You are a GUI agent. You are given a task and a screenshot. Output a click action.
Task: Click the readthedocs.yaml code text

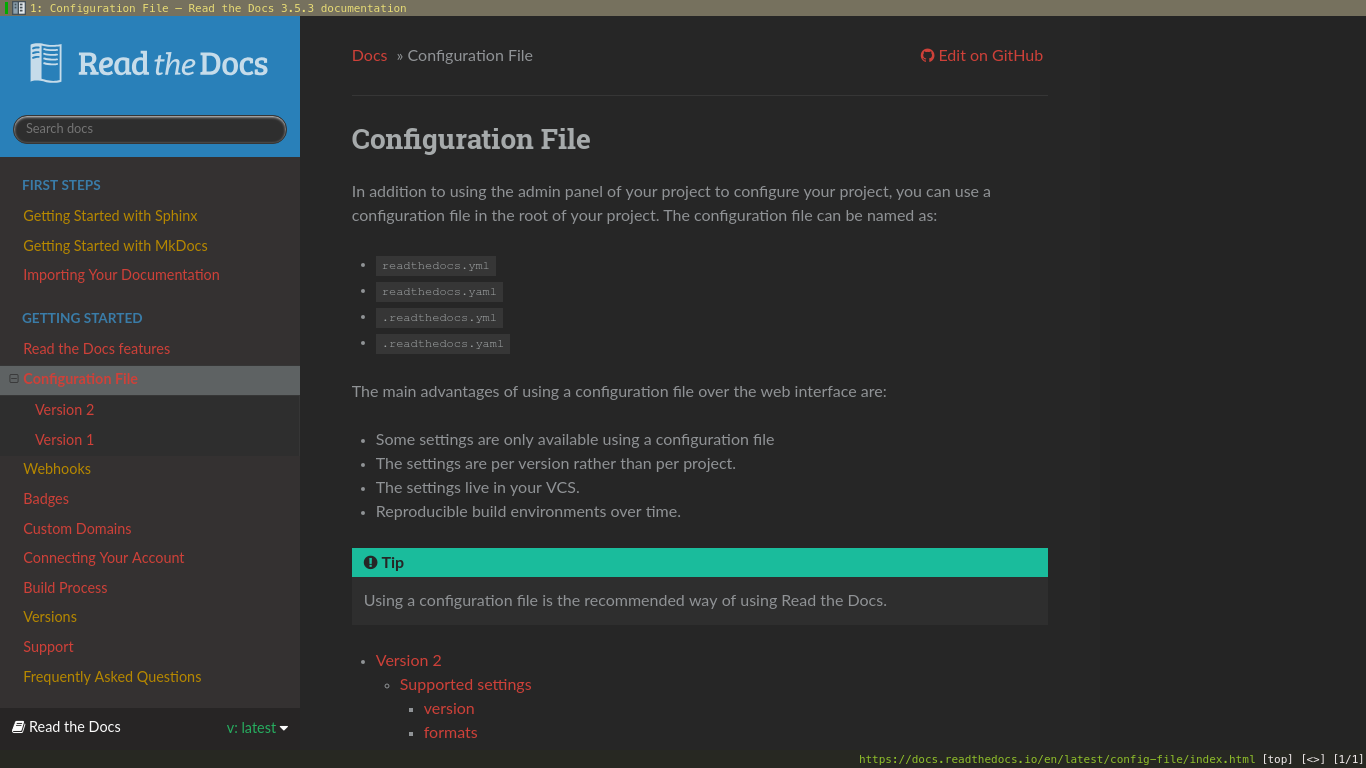pyautogui.click(x=439, y=292)
